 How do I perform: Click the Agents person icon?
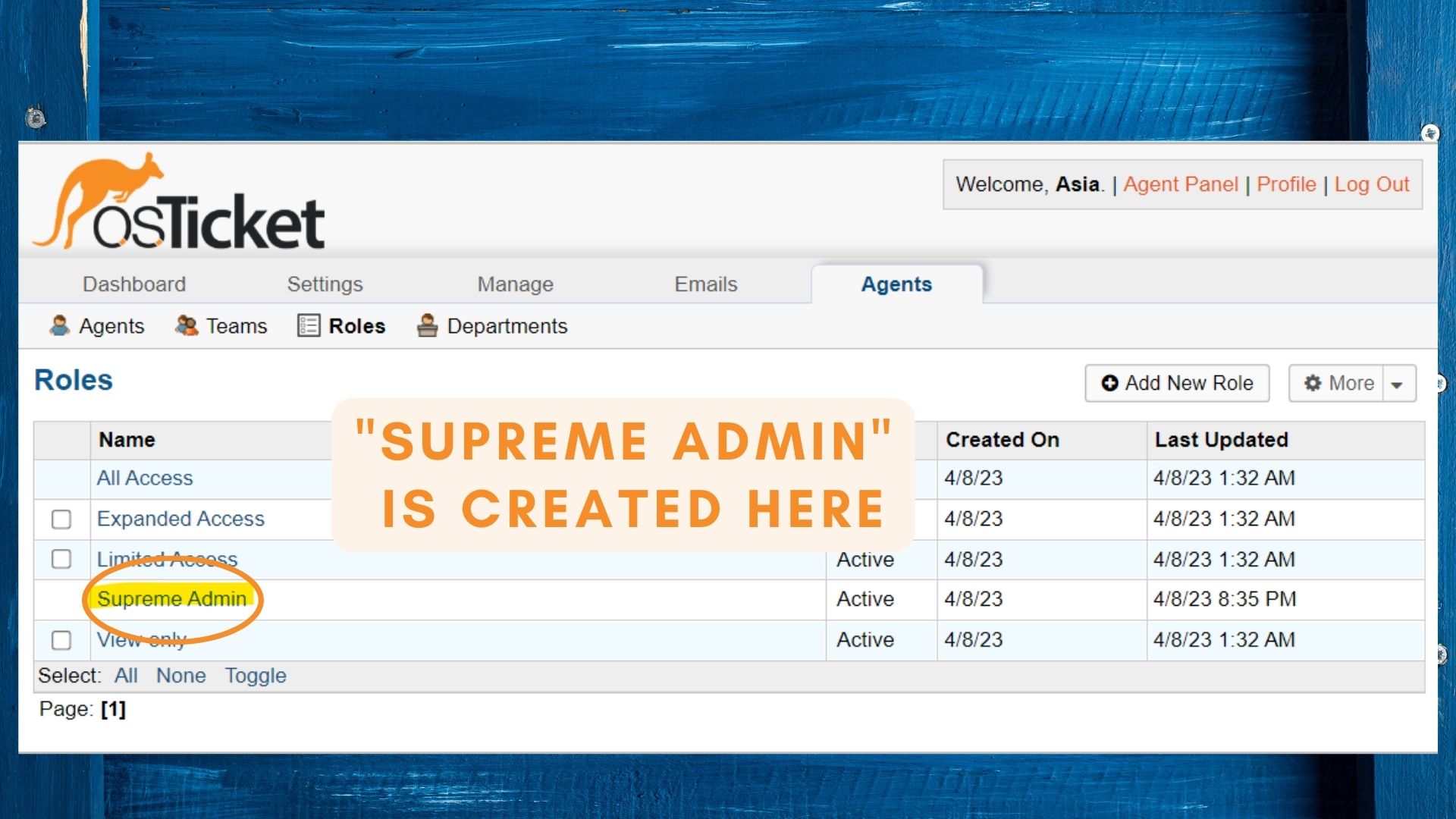coord(59,325)
